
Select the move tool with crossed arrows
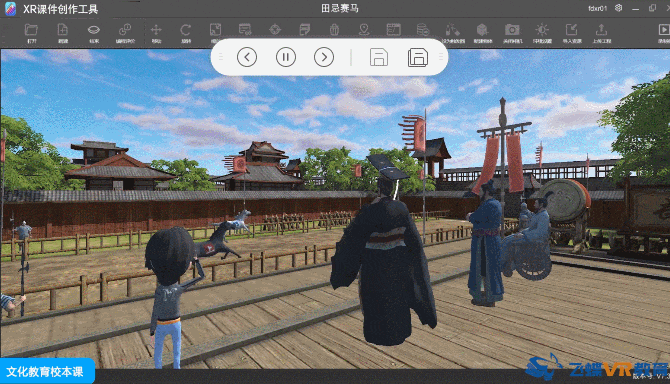156,30
